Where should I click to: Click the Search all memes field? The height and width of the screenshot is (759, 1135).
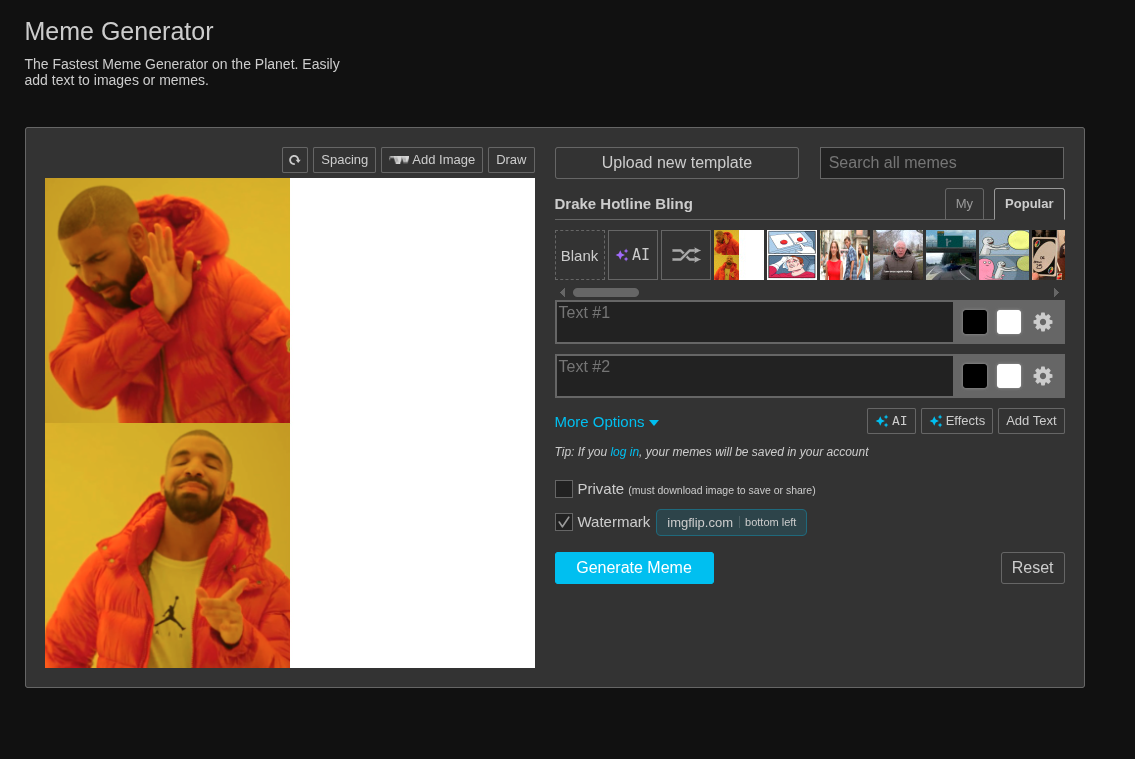(x=941, y=163)
